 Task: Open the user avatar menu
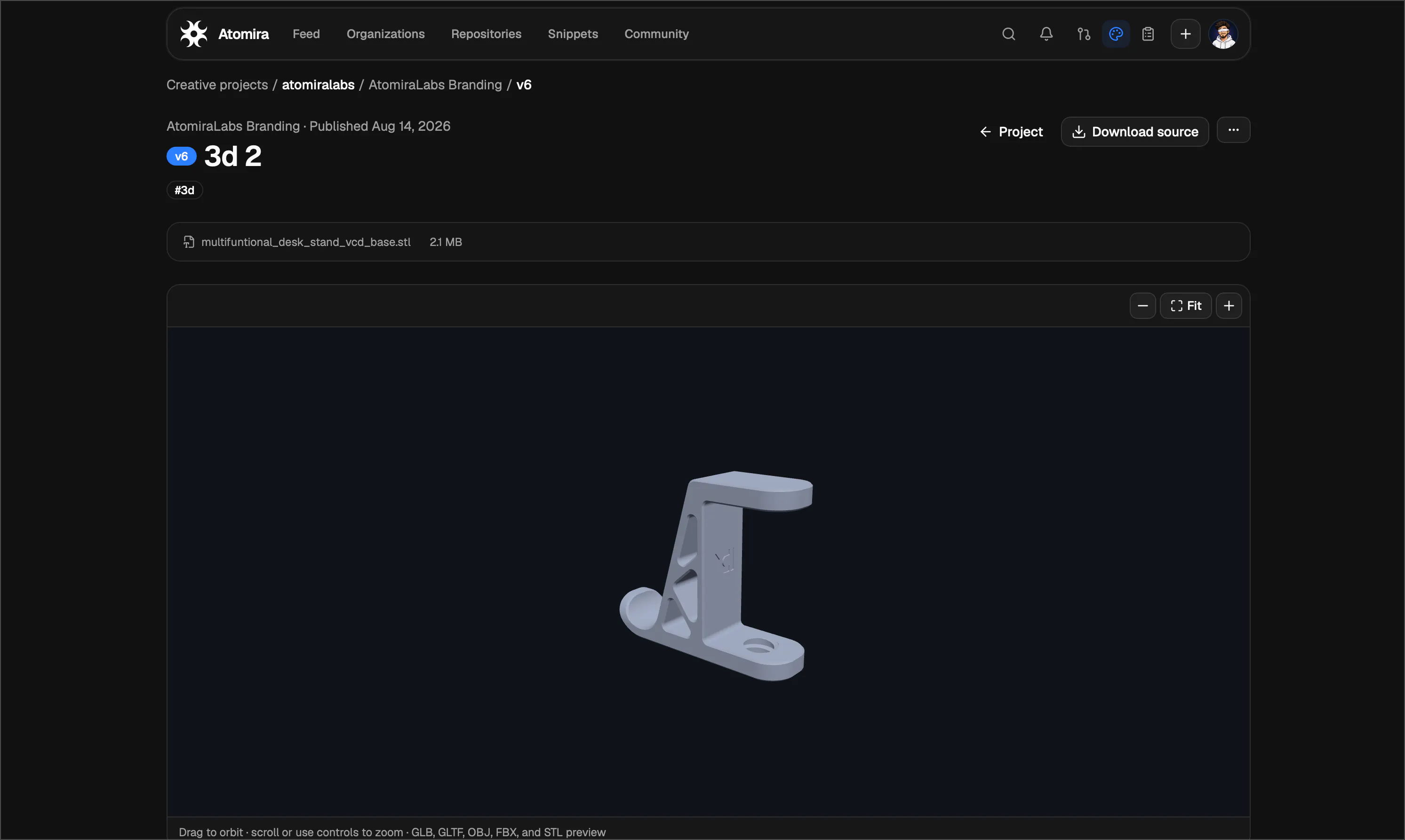[x=1223, y=34]
